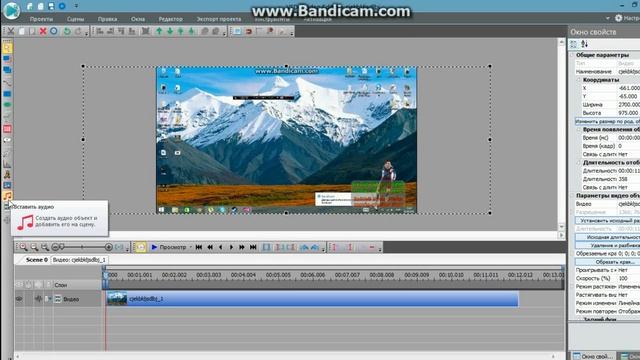Select the insert image tool in sidebar
The image size is (640, 360).
(x=7, y=185)
